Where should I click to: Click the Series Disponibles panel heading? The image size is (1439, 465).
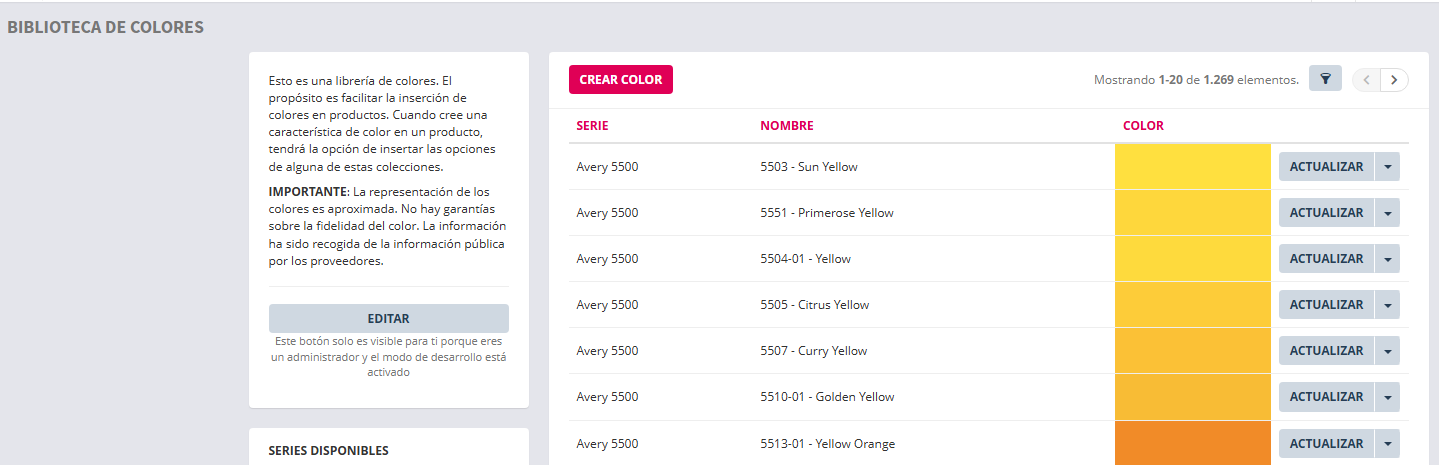[328, 451]
